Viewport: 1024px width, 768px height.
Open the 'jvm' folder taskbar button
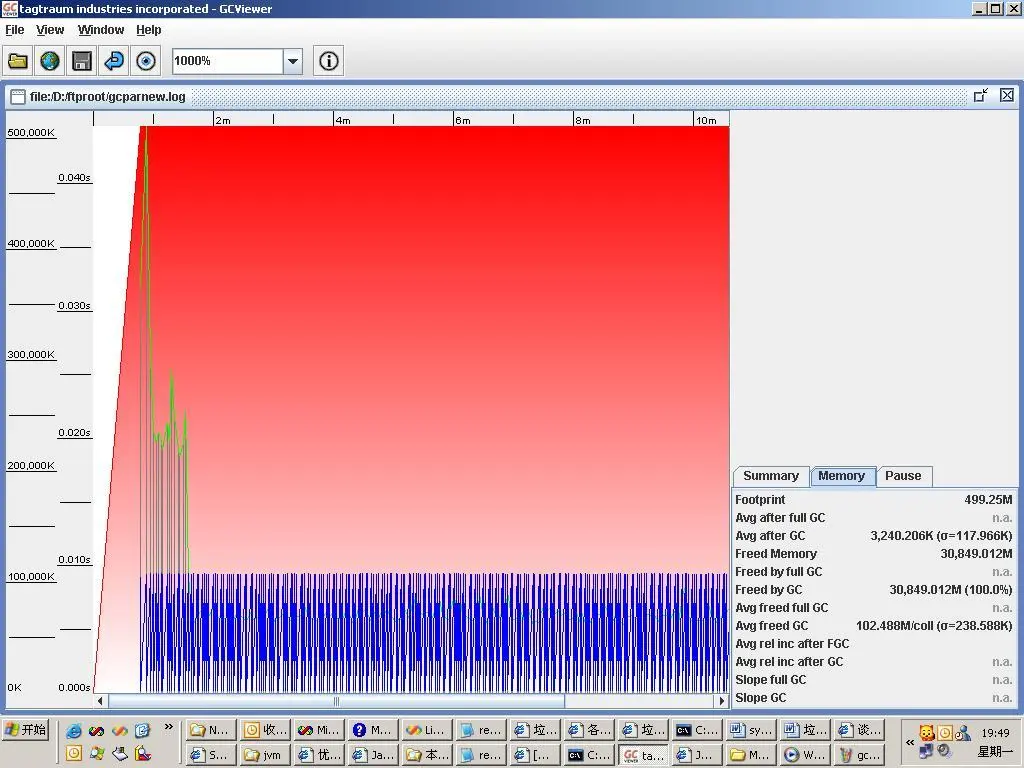coord(264,754)
